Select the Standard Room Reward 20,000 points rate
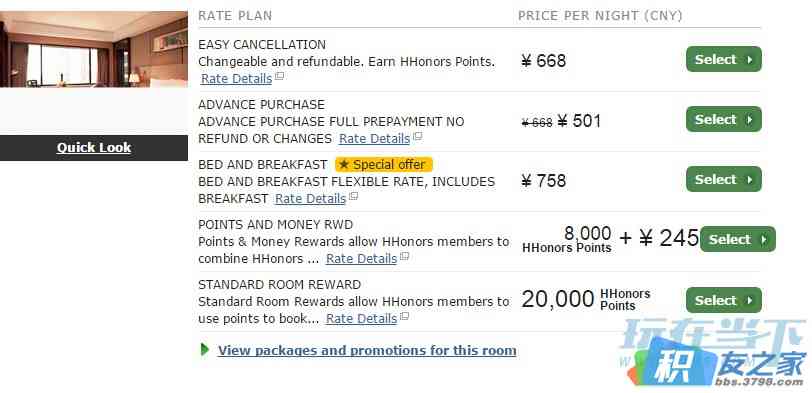The image size is (812, 393). point(723,300)
